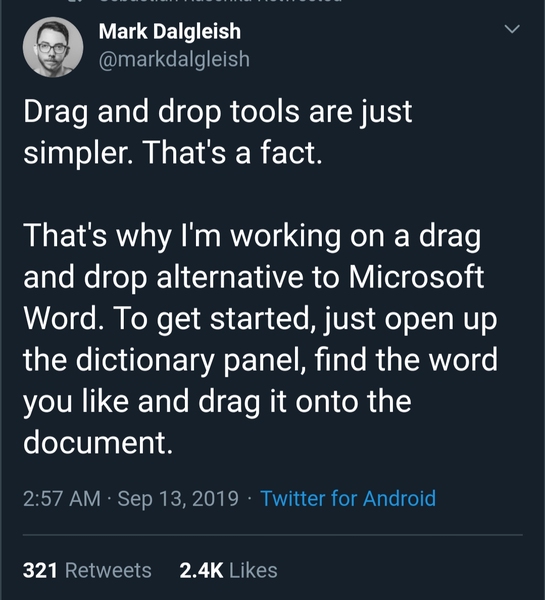Click the number 321 in the retweet count
Viewport: 545px width, 600px height.
40,570
